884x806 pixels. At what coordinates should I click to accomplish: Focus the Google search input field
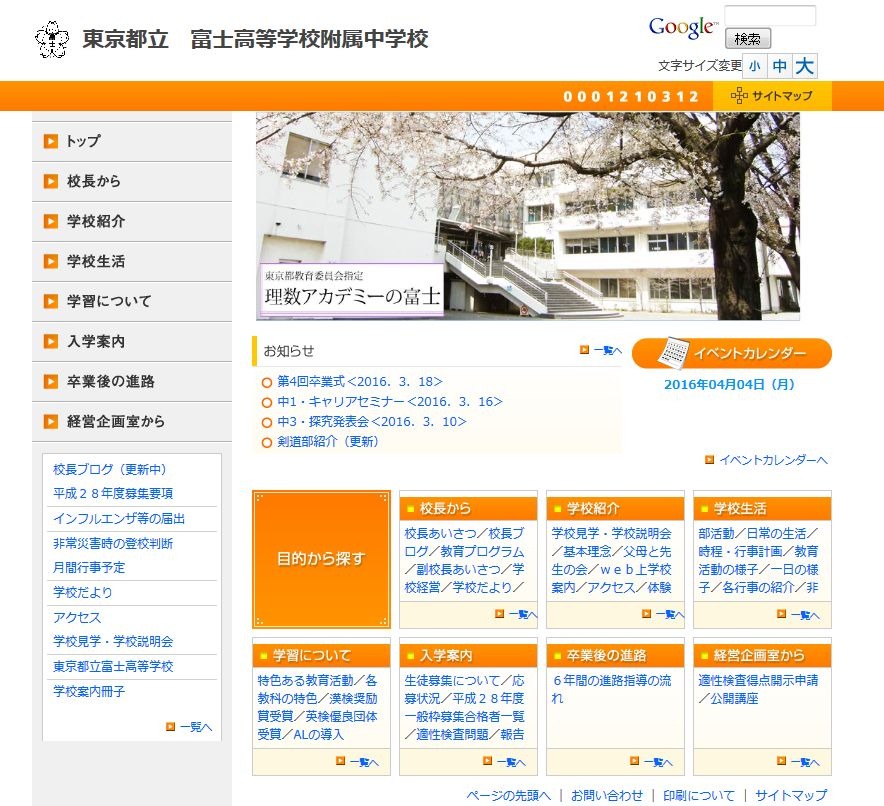770,16
